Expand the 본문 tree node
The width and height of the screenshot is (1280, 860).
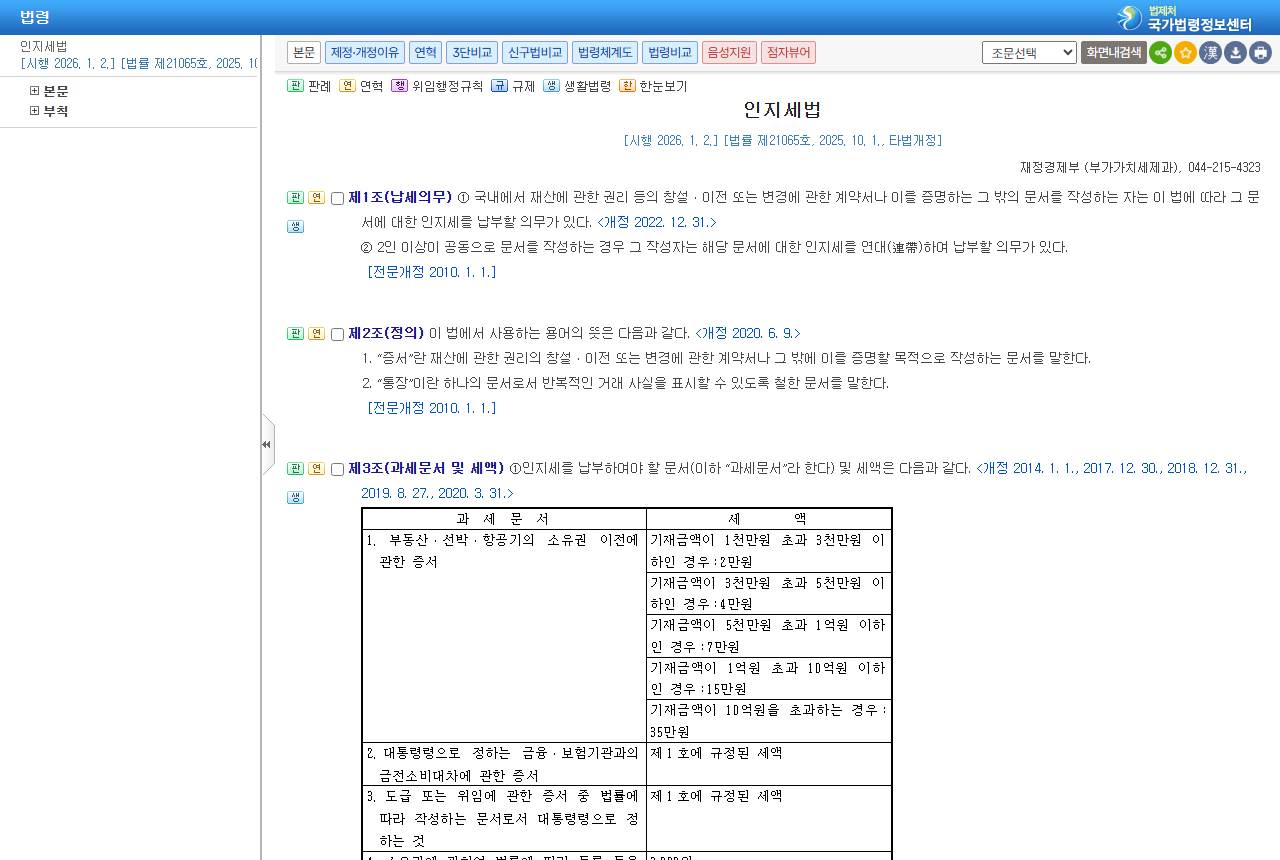click(x=35, y=91)
